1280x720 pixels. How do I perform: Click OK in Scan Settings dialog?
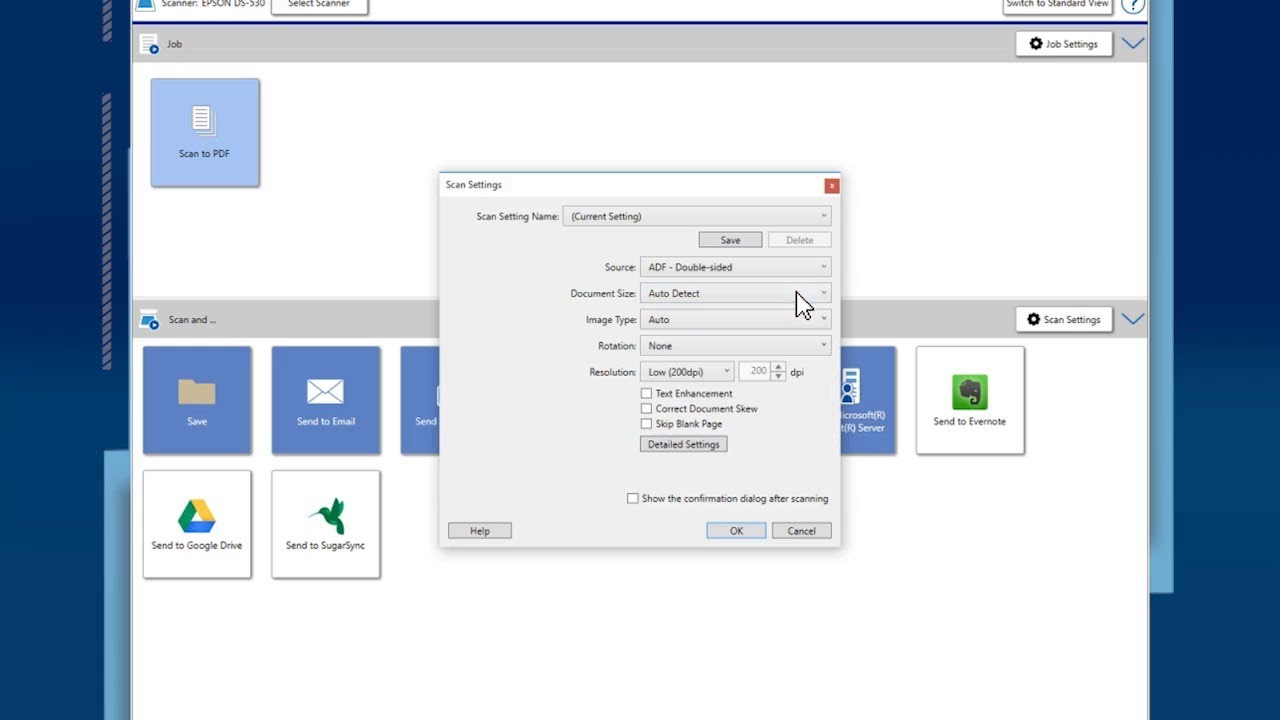pyautogui.click(x=736, y=531)
